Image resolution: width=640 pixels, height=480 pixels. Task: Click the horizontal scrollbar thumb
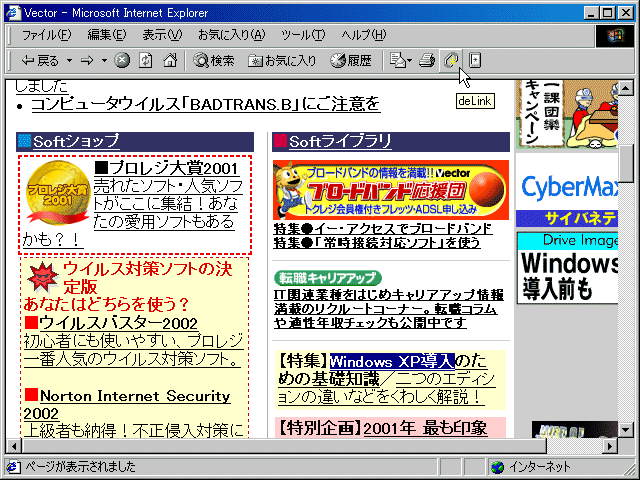(x=284, y=445)
